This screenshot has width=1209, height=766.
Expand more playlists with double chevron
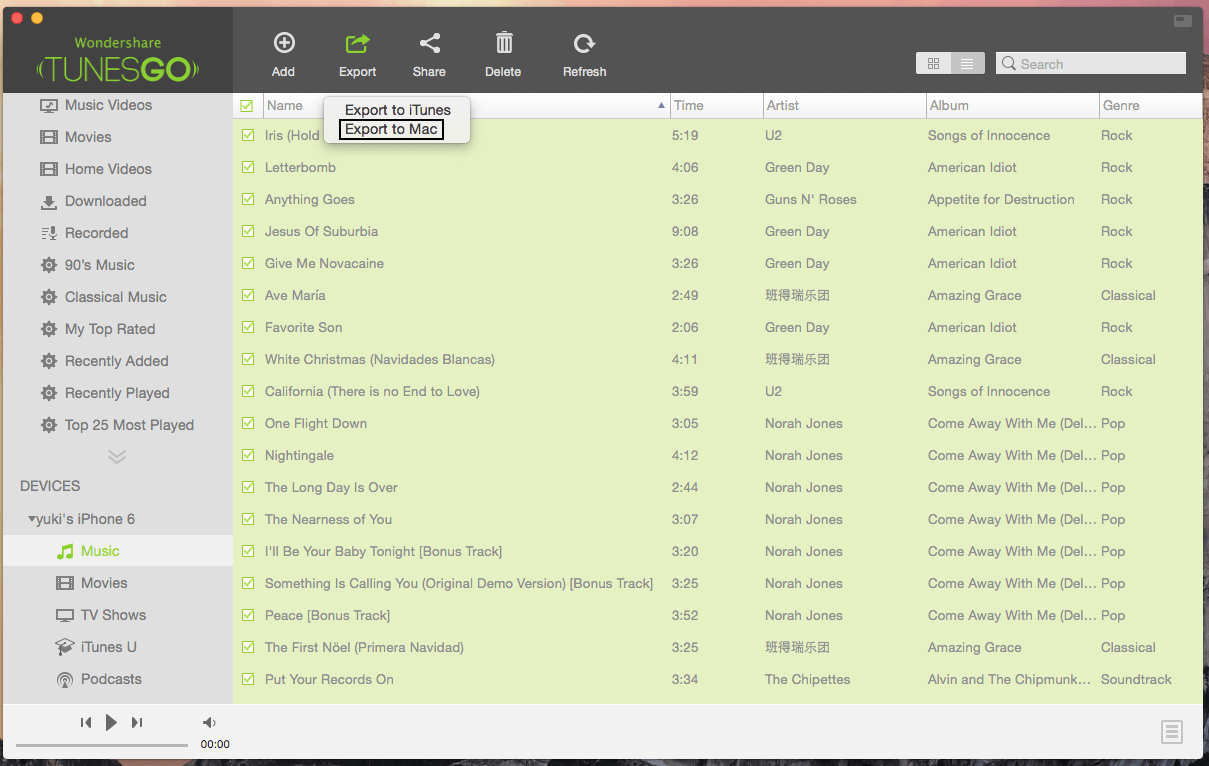pos(117,457)
